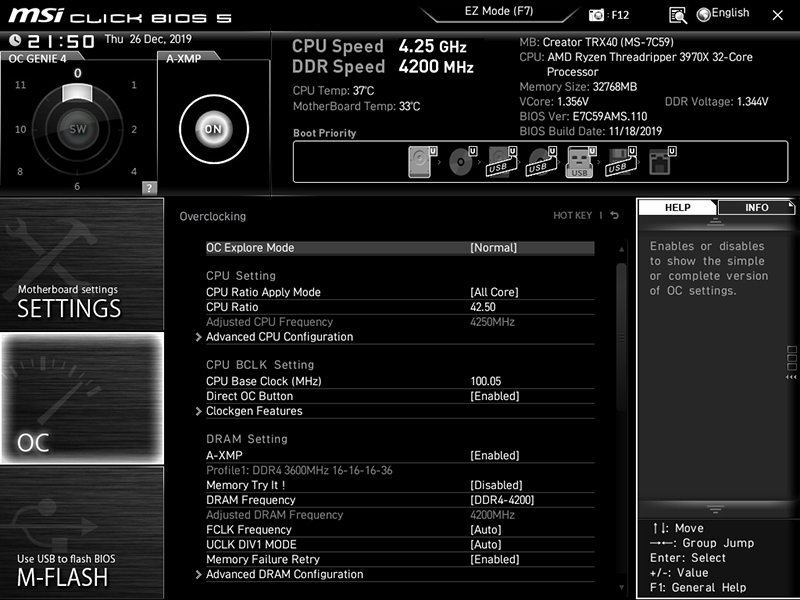The height and width of the screenshot is (600, 800).
Task: Select the network boot device icon
Action: click(x=661, y=162)
